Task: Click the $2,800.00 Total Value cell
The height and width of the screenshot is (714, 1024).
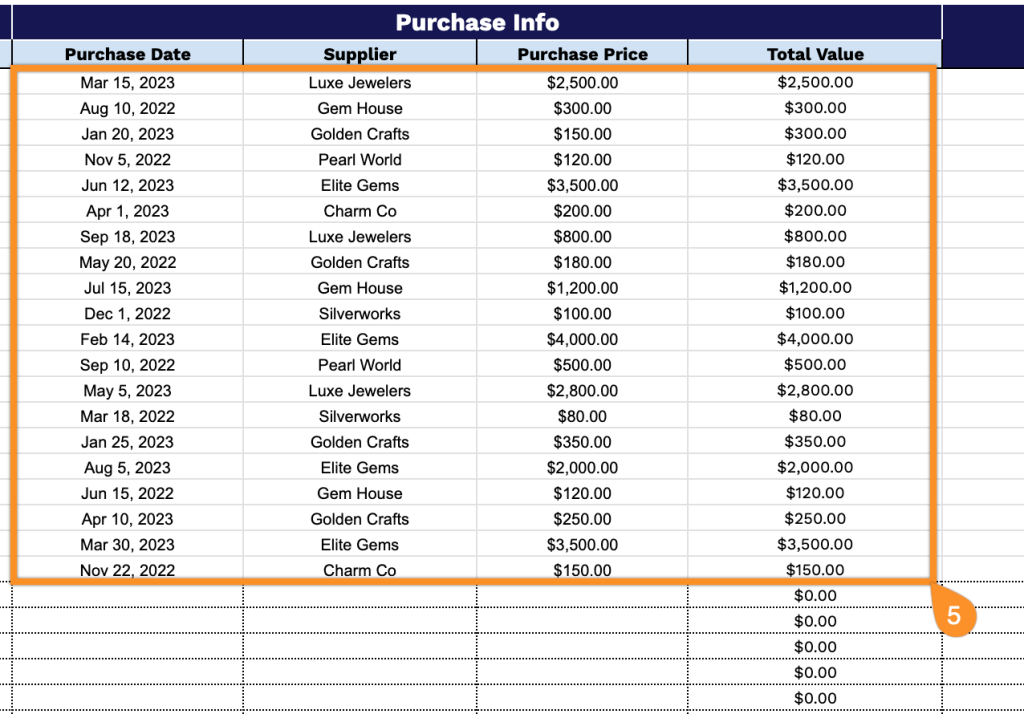Action: [815, 391]
